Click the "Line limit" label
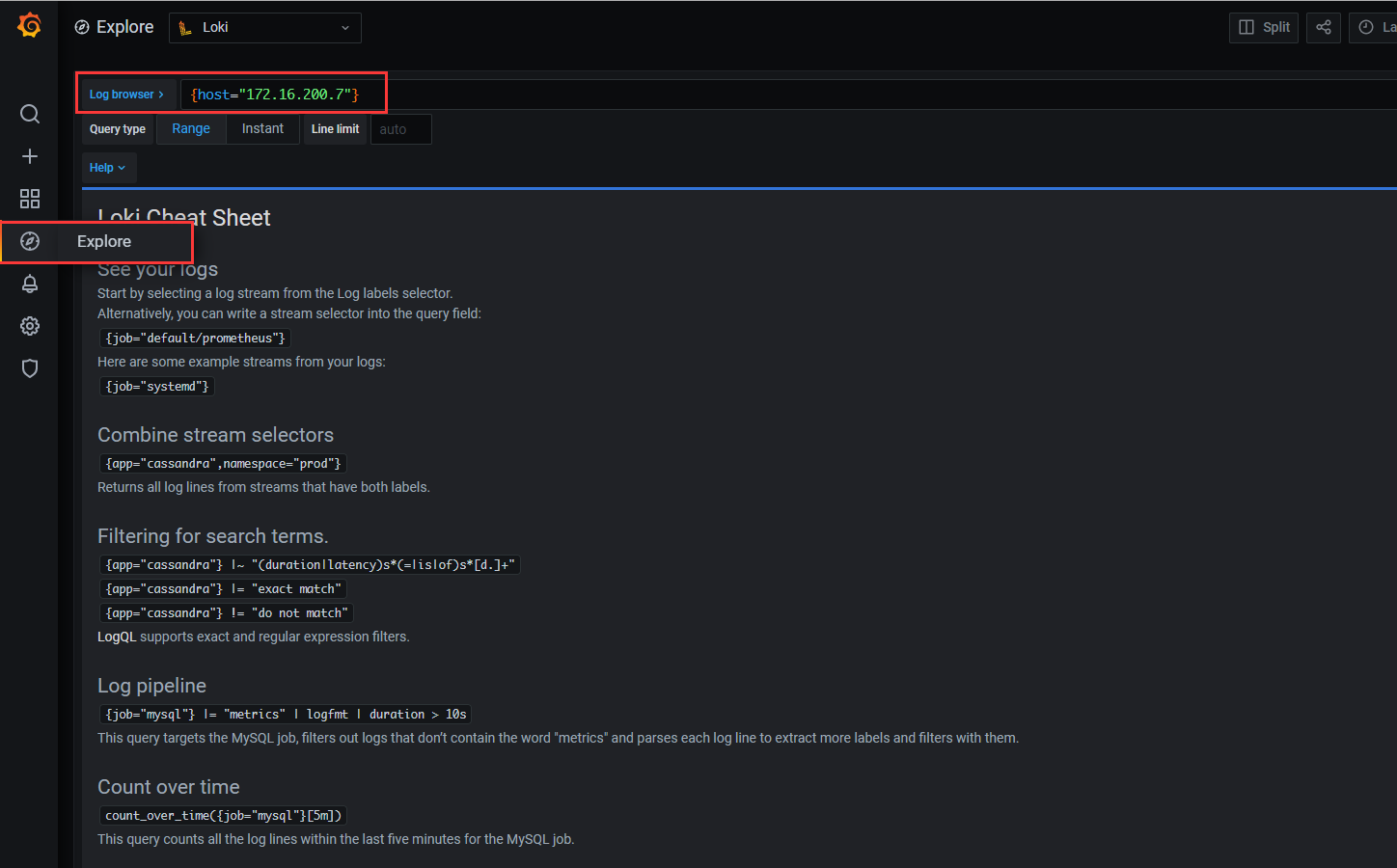Screen dimensions: 1397x868 pos(335,129)
